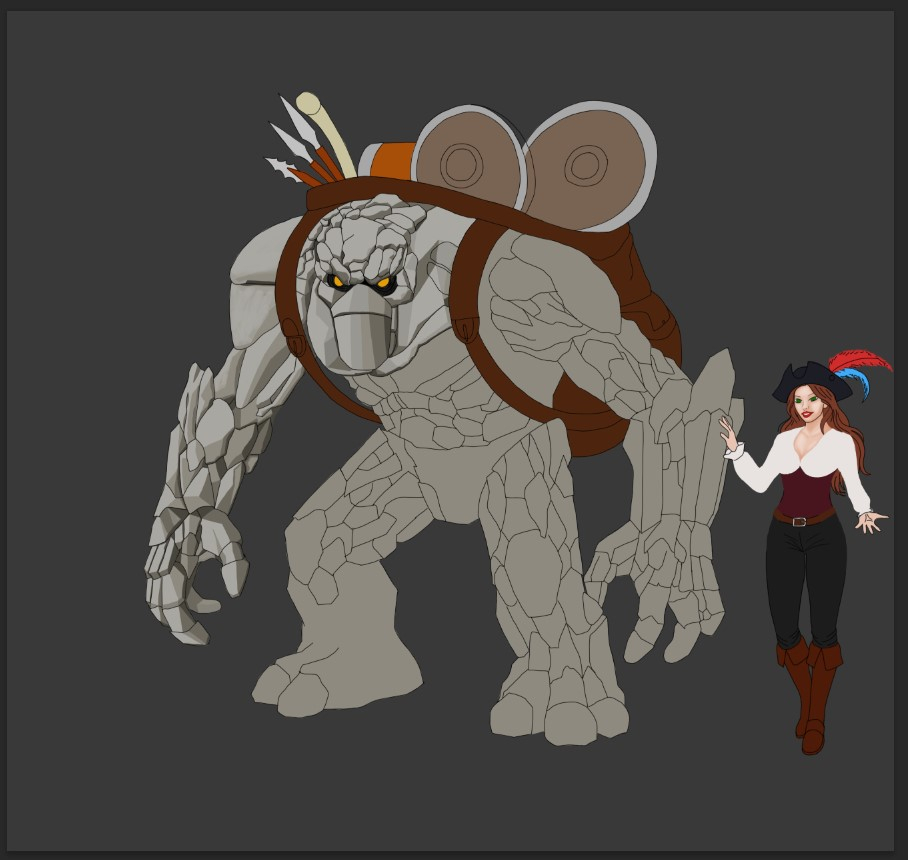Click the pirate woman's maroon corset

tap(803, 490)
